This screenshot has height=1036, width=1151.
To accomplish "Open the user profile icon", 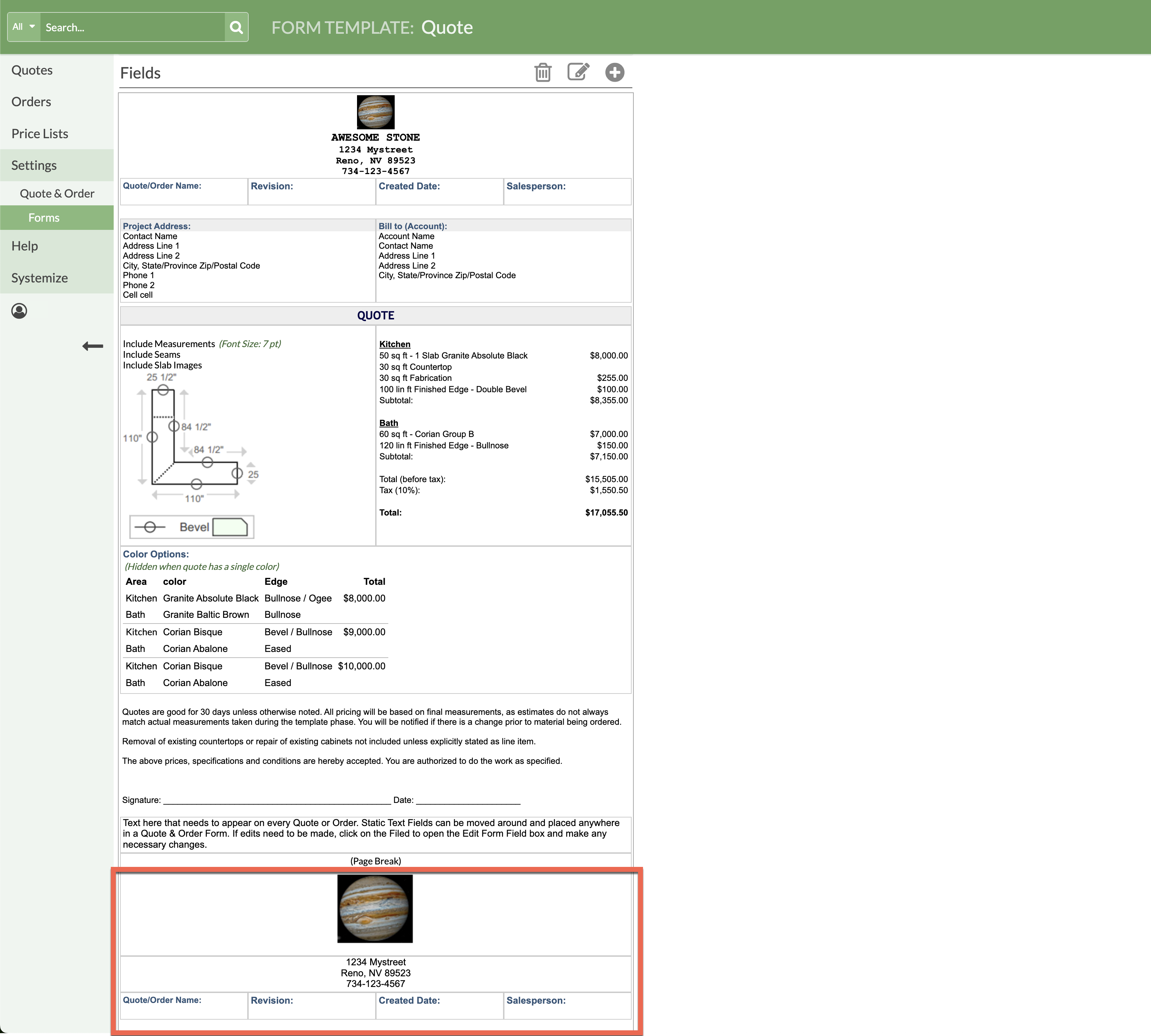I will (20, 311).
